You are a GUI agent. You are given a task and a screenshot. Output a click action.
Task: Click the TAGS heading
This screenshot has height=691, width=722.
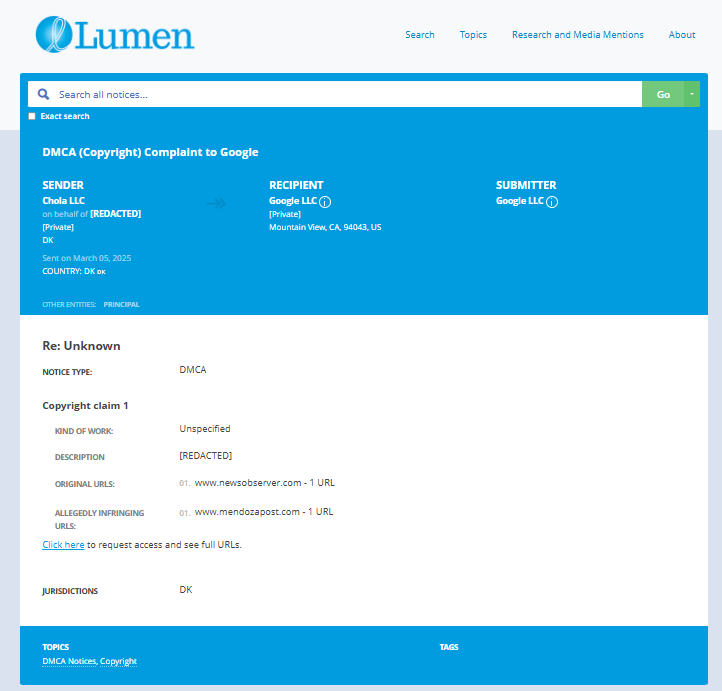[x=448, y=647]
